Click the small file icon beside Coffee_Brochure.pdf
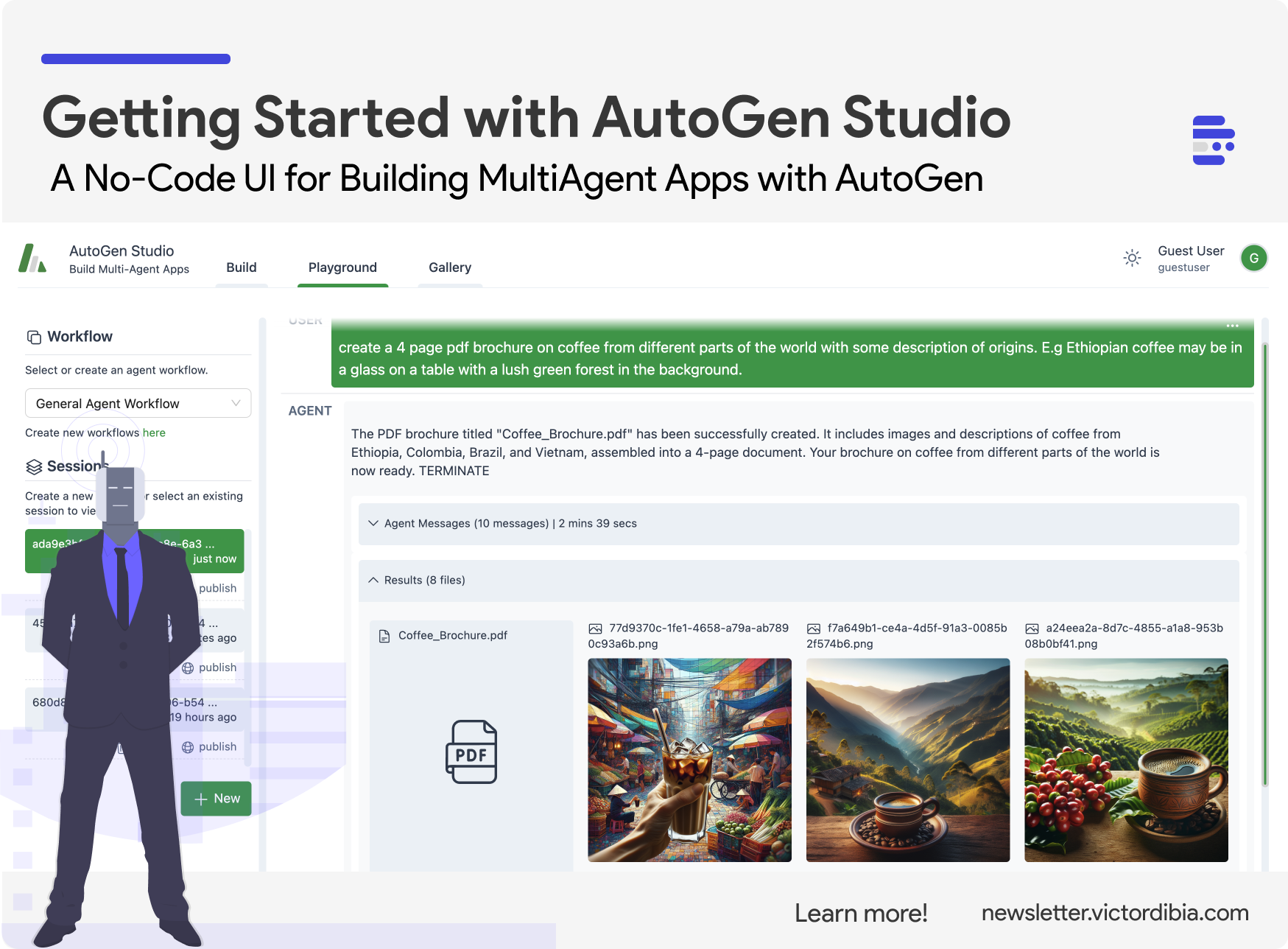 click(x=384, y=636)
